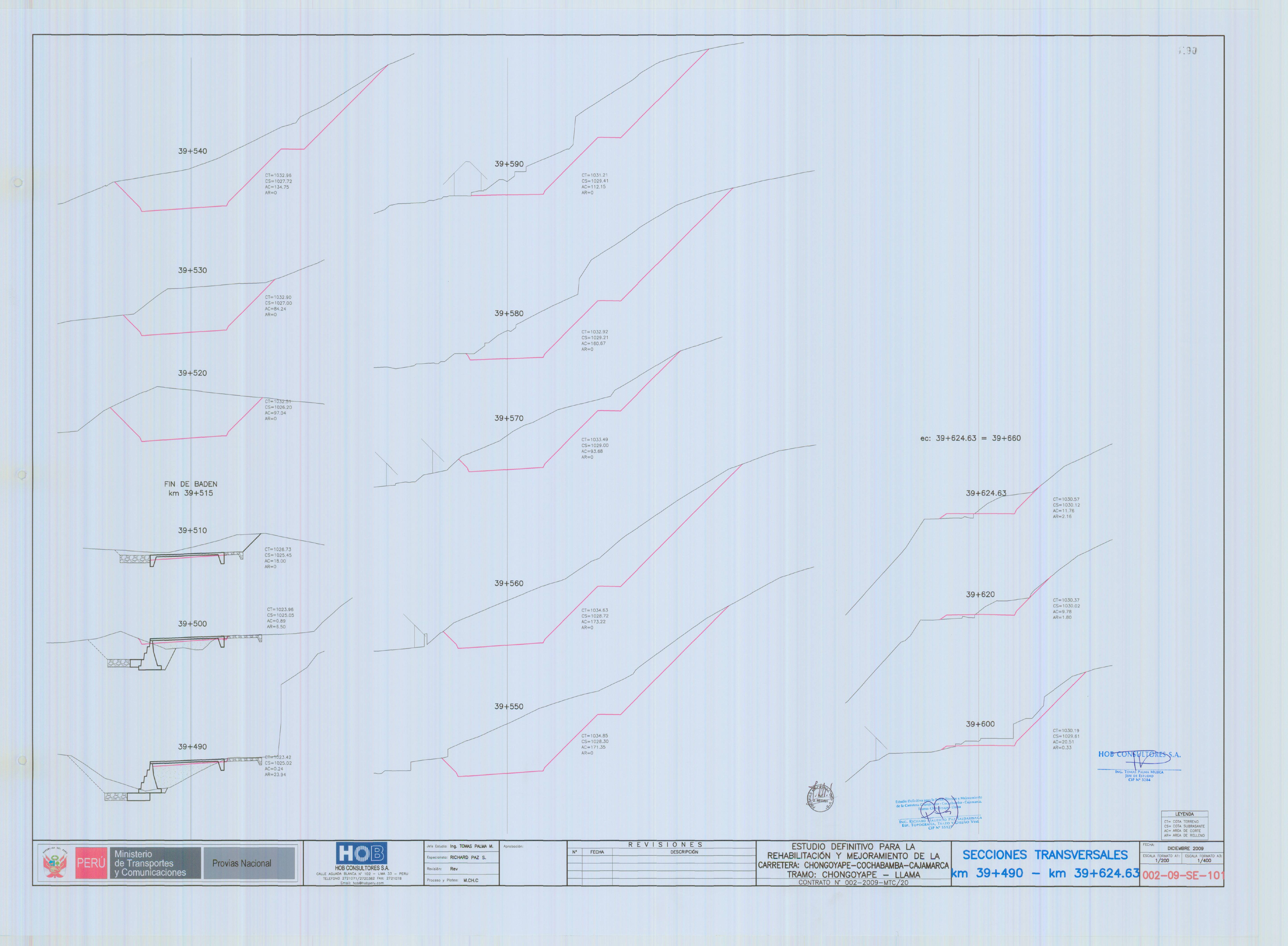
Task: Click the initials 'M.CH.C'
Action: (471, 881)
